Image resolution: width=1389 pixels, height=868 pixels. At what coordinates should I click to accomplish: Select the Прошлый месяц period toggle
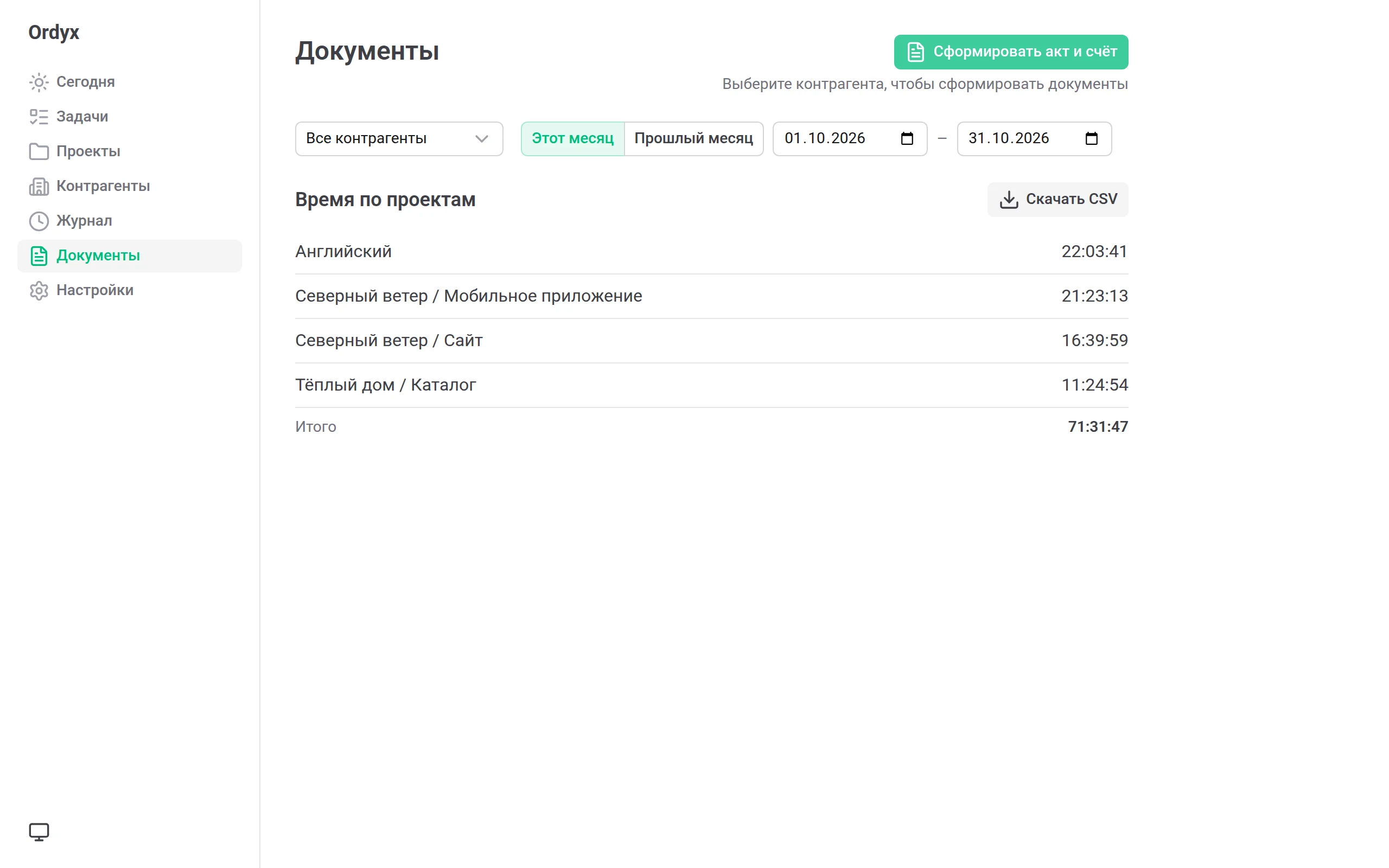pos(693,138)
